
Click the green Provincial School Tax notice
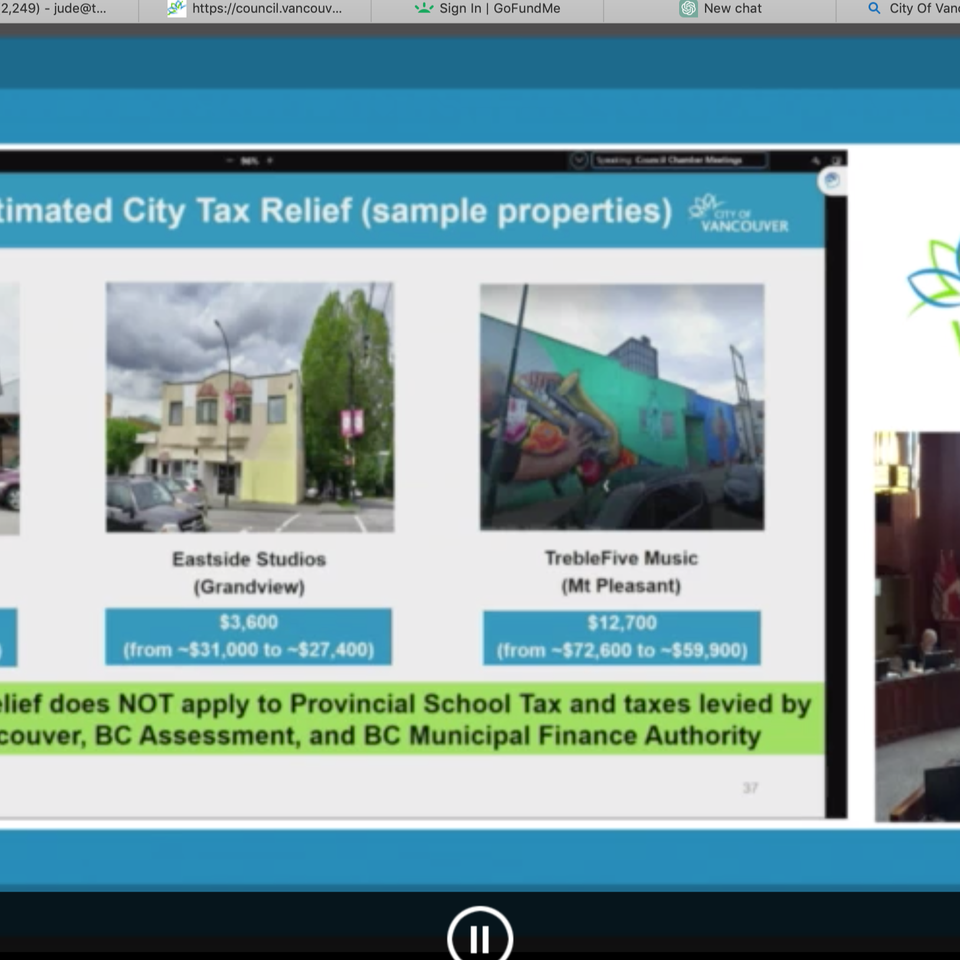click(411, 719)
